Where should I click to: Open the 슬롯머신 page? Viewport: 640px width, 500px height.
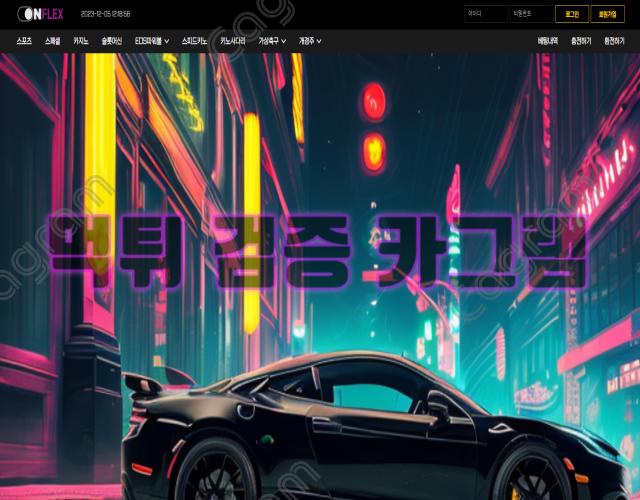[112, 42]
